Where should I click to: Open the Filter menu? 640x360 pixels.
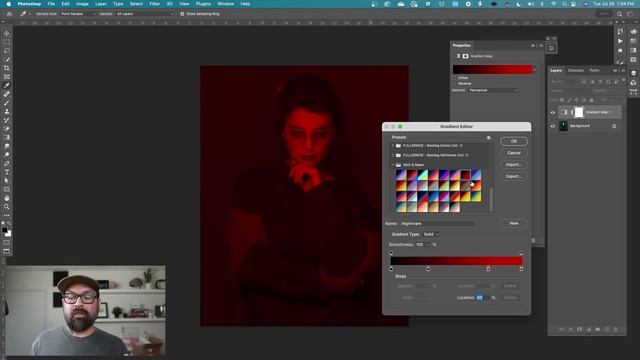click(x=155, y=4)
